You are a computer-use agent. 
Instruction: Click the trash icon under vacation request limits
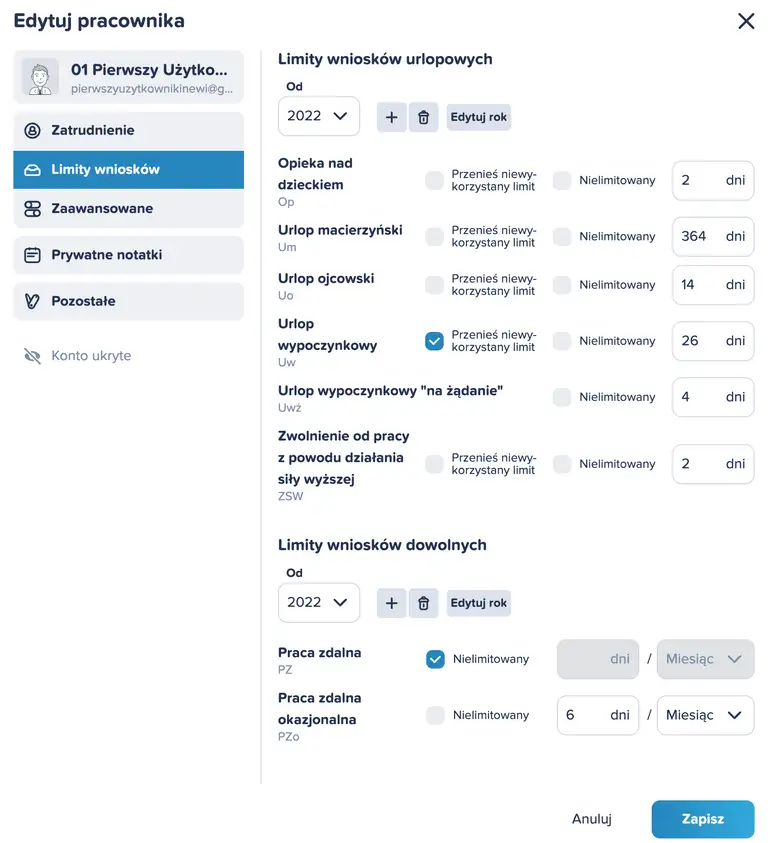(x=423, y=117)
